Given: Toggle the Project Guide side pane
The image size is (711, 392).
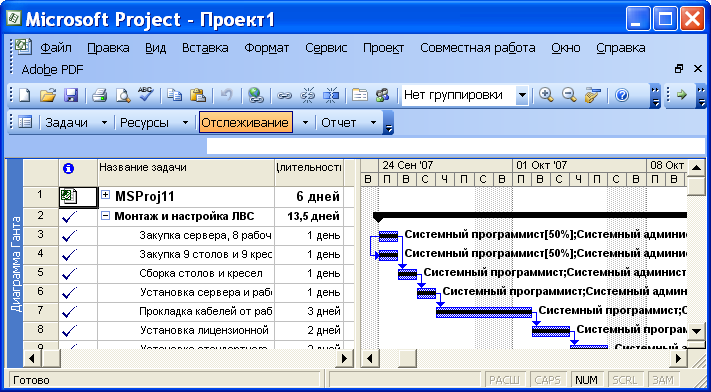Looking at the screenshot, I should [x=25, y=122].
